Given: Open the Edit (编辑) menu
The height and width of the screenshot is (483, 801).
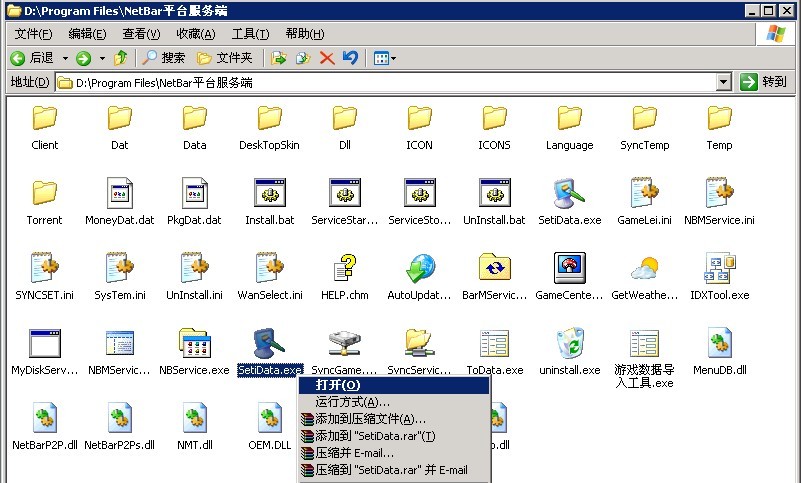Looking at the screenshot, I should click(x=87, y=34).
